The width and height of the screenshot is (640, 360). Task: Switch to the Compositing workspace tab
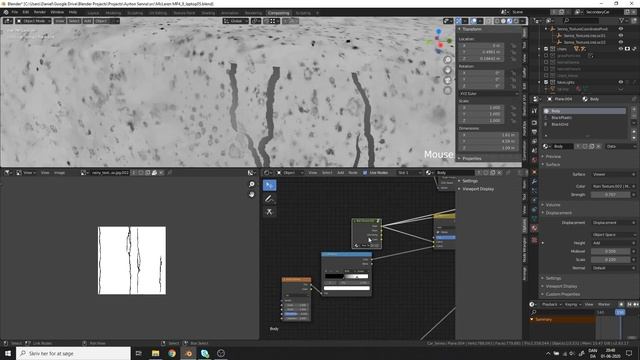click(279, 13)
